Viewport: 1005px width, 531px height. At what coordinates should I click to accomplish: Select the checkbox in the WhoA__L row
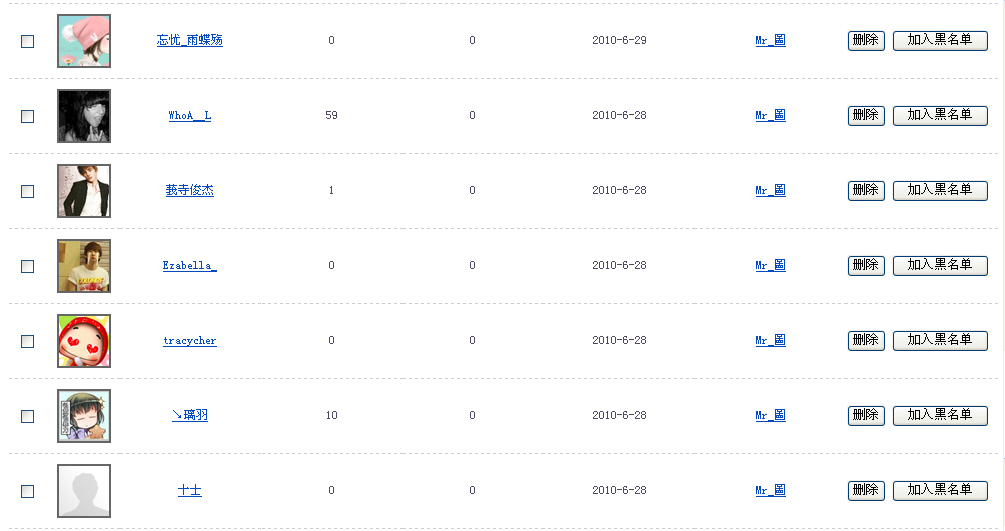tap(28, 116)
